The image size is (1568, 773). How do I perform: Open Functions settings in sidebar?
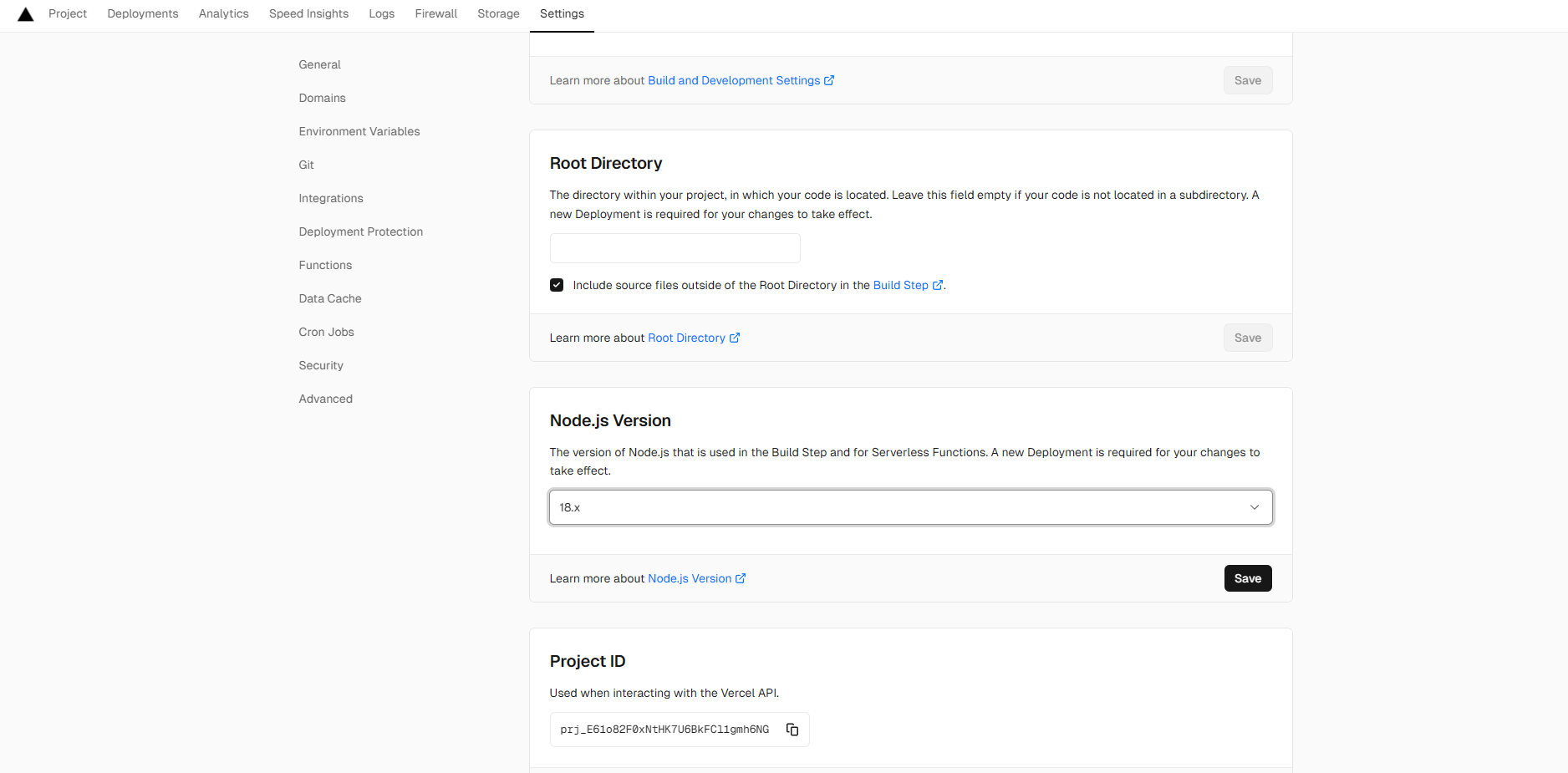coord(325,265)
